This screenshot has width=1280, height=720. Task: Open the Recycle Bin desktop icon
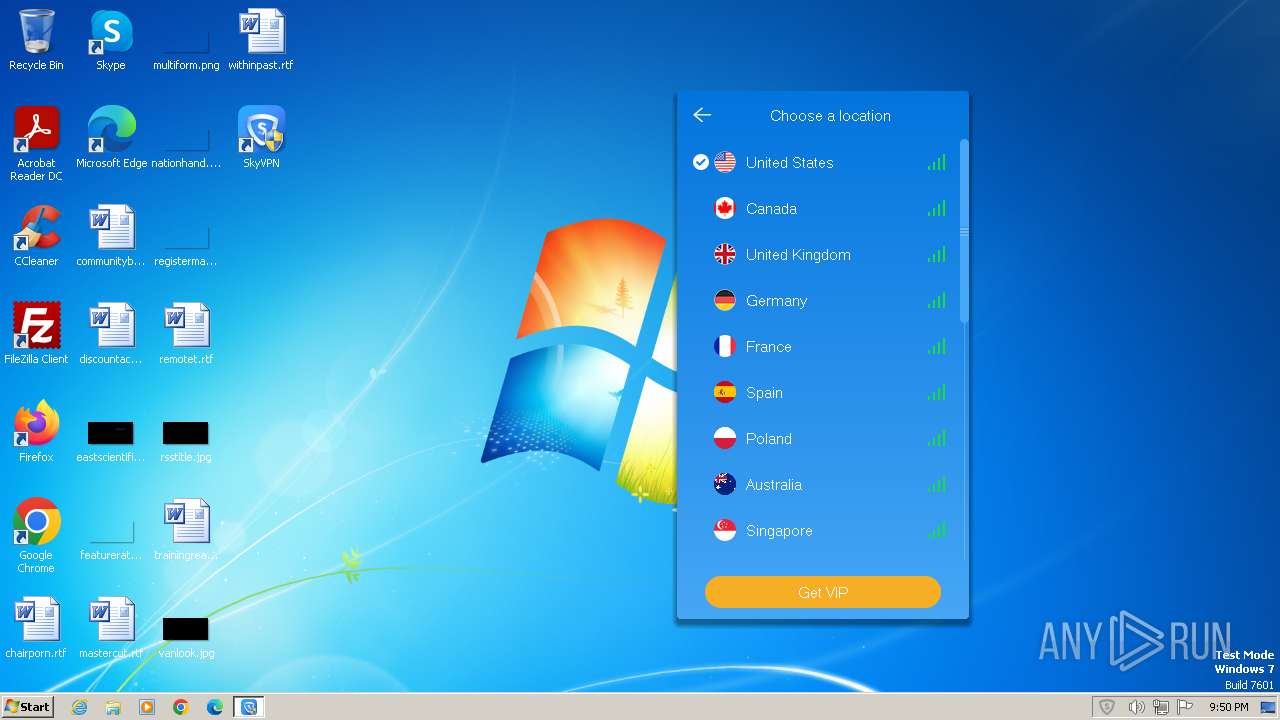click(36, 40)
